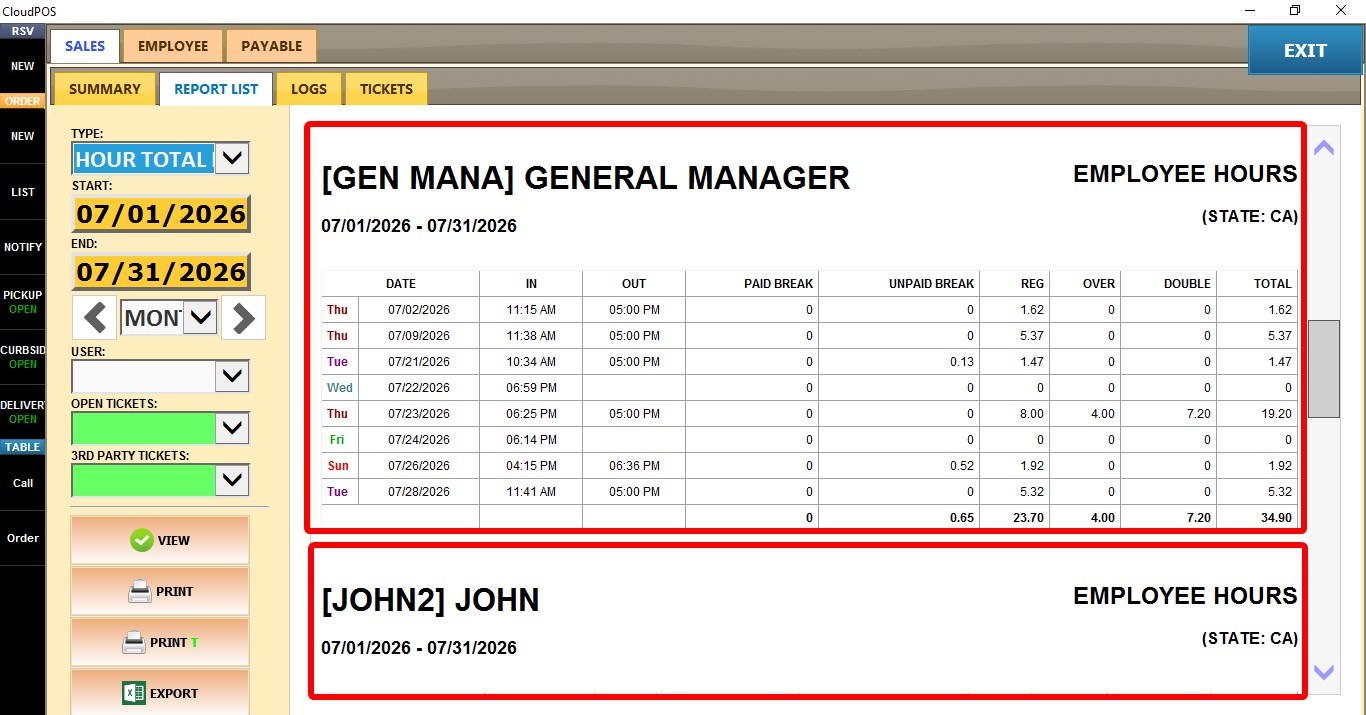Click the 10:34 AM clock-in cell

click(531, 362)
